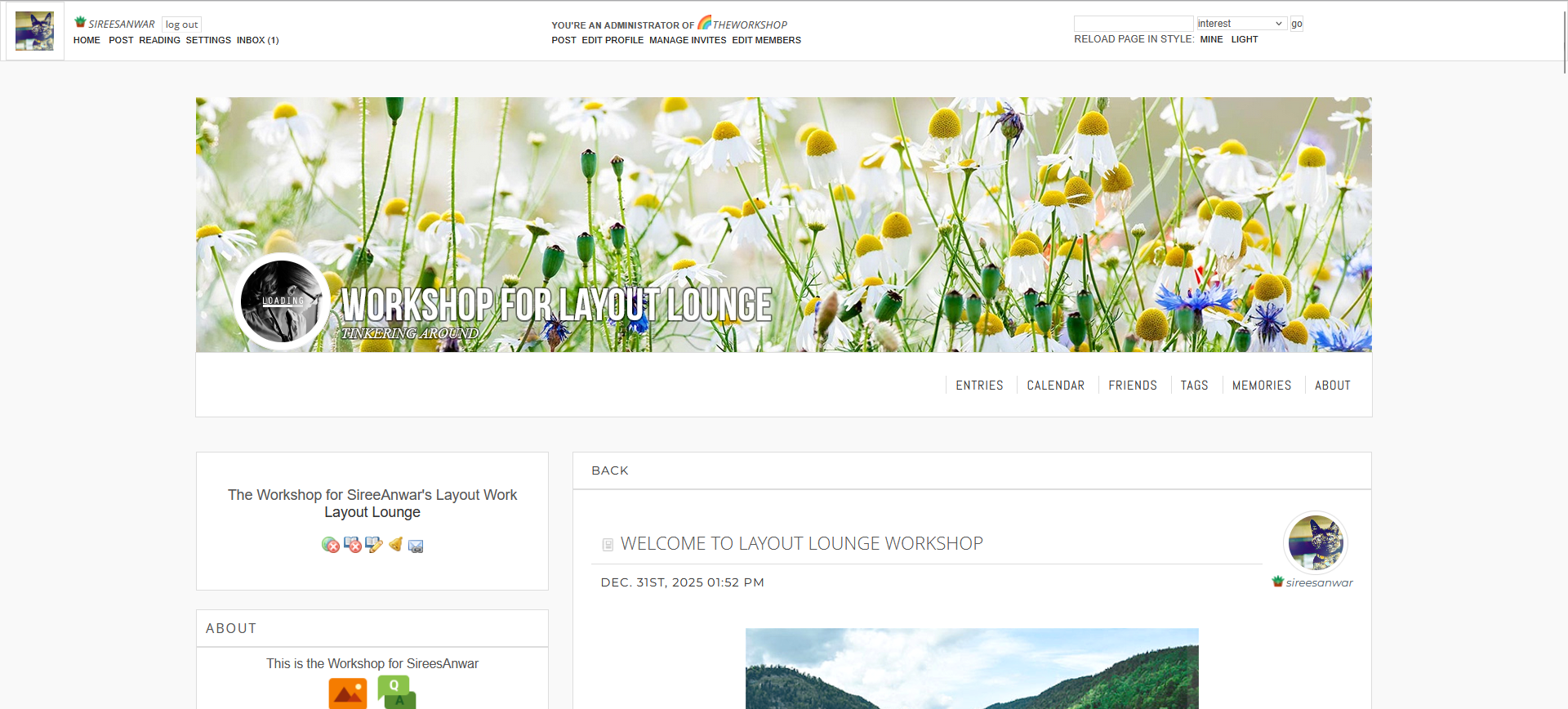Click the envelope message icon
The height and width of the screenshot is (709, 1568).
[x=416, y=546]
